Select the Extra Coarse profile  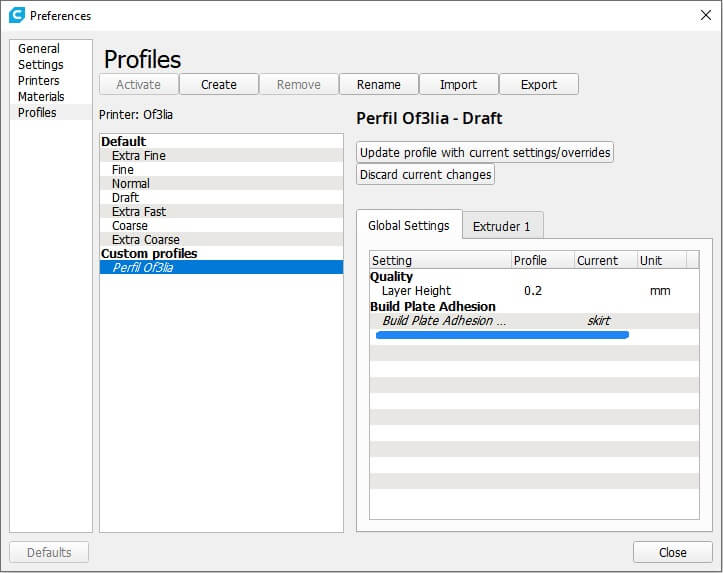[x=146, y=239]
